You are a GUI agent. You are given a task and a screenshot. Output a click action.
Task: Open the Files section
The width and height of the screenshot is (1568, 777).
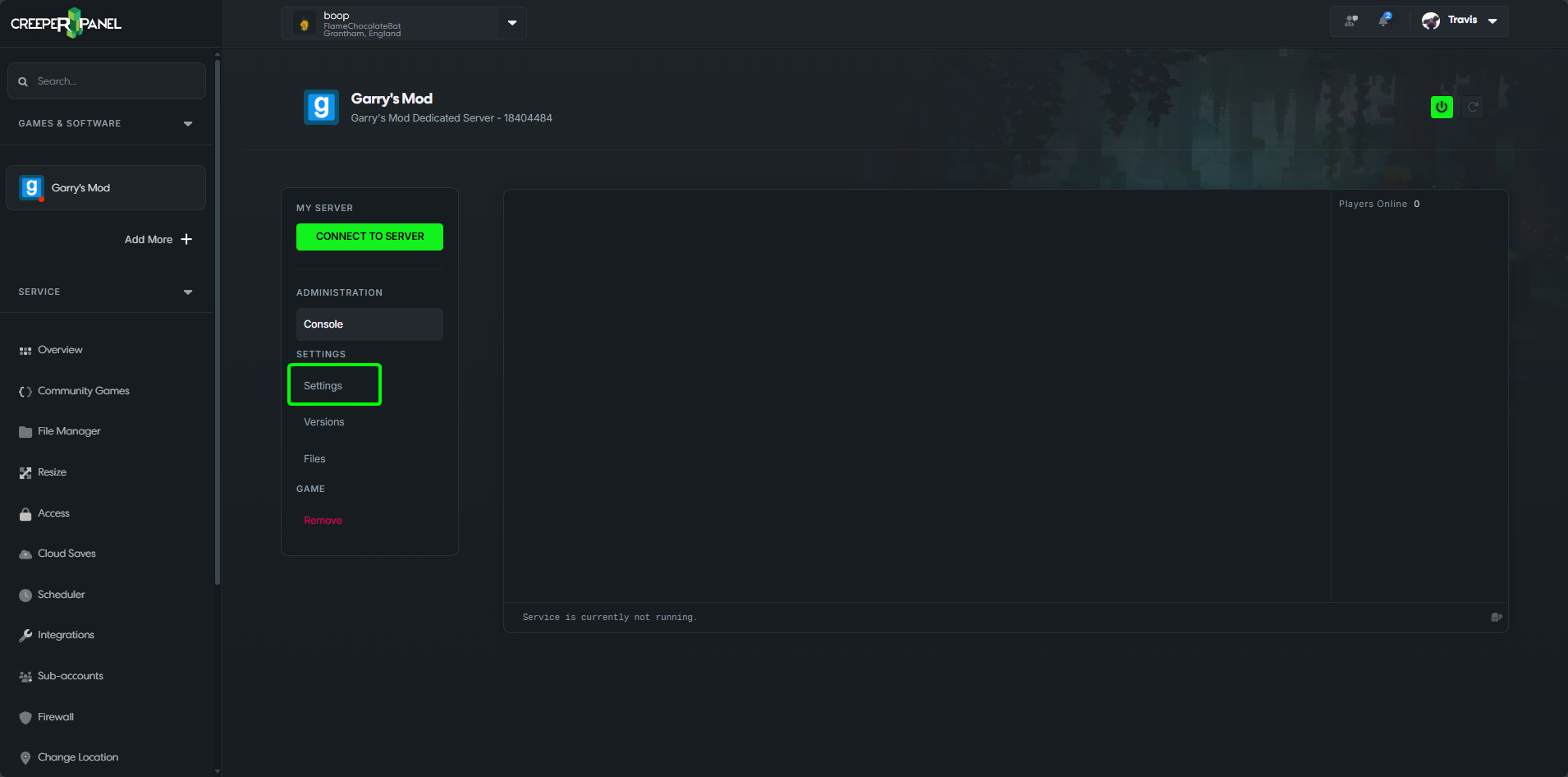pyautogui.click(x=314, y=459)
